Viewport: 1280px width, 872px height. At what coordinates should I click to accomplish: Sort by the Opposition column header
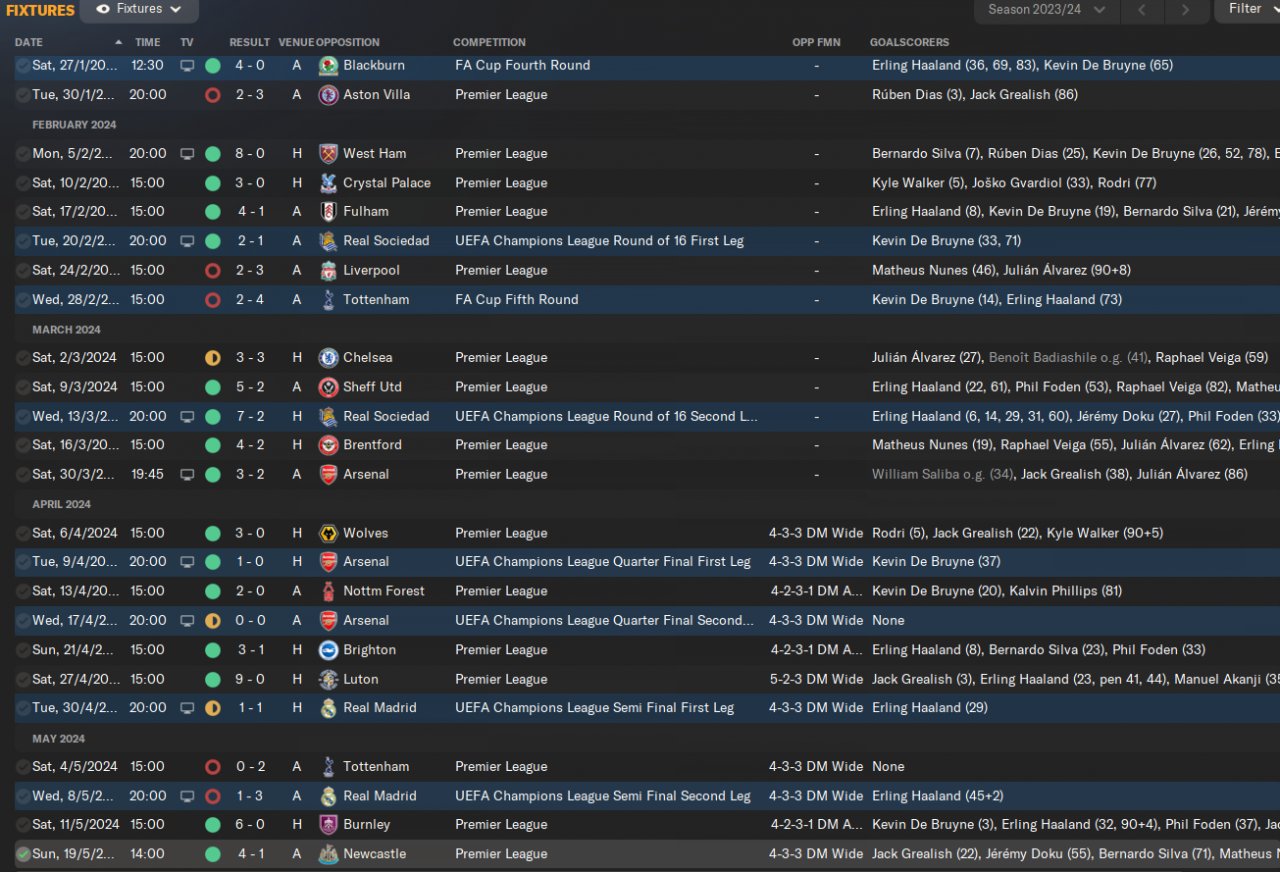(x=348, y=43)
